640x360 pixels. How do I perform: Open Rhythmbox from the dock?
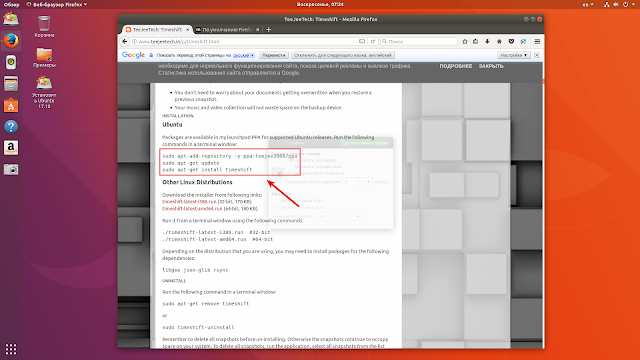(x=11, y=62)
